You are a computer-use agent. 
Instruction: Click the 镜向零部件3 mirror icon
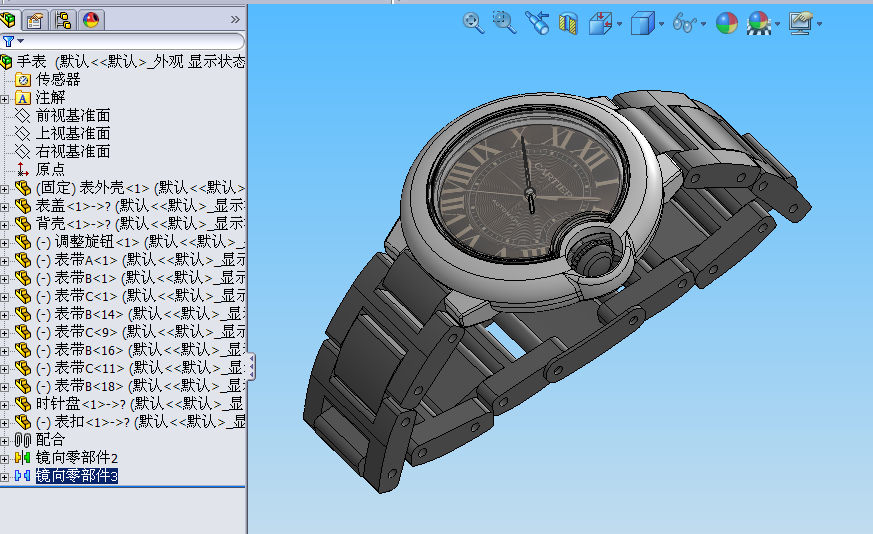coord(23,476)
